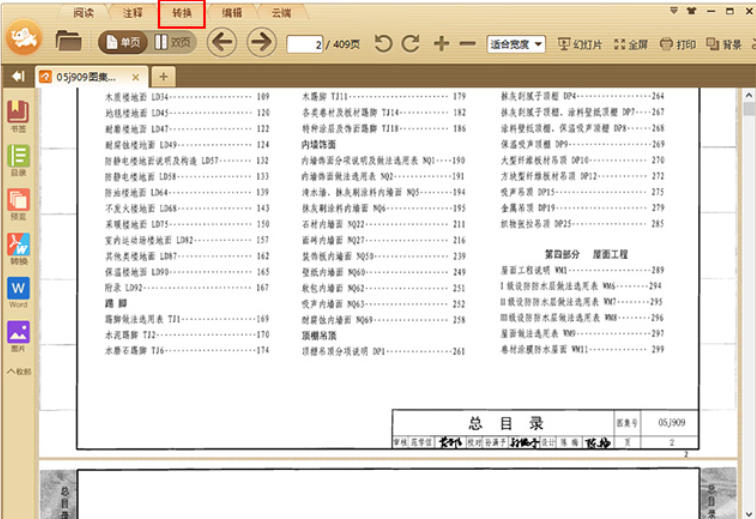The width and height of the screenshot is (756, 519).
Task: Switch to 双页 double page view
Action: coord(174,43)
